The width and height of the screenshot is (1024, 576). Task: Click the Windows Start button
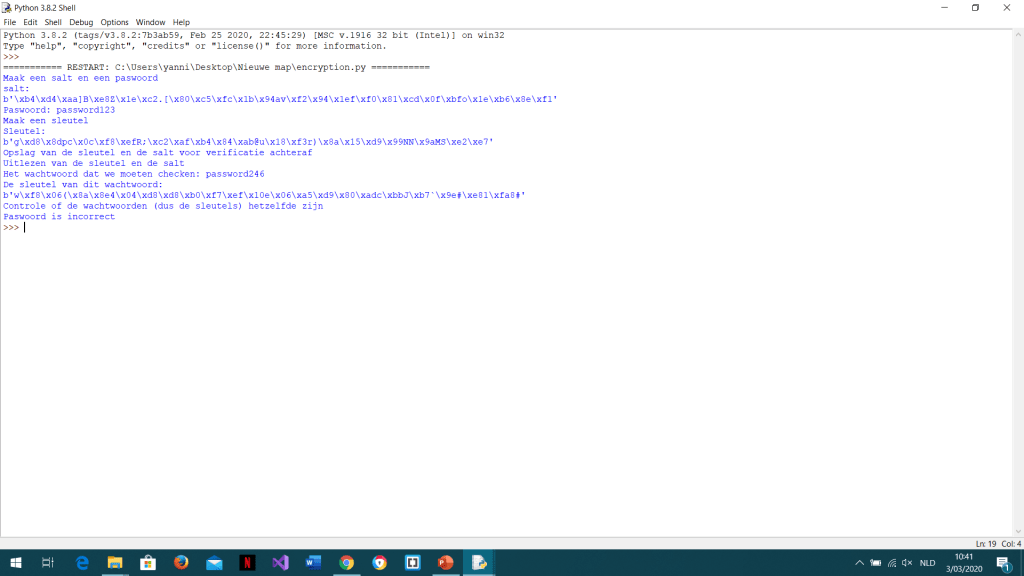click(x=15, y=563)
